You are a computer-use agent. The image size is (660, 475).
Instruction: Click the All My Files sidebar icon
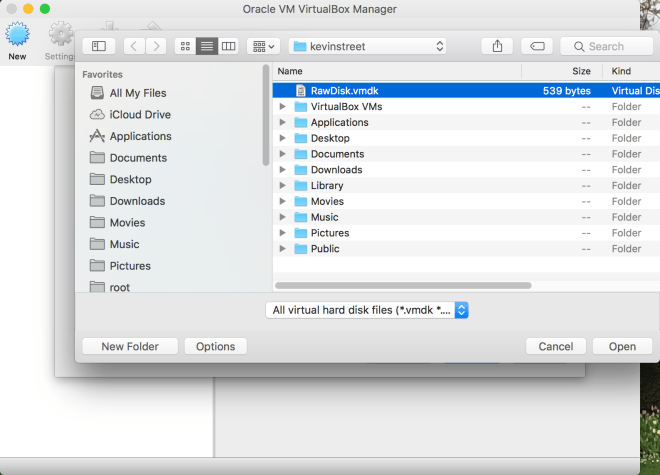click(97, 93)
